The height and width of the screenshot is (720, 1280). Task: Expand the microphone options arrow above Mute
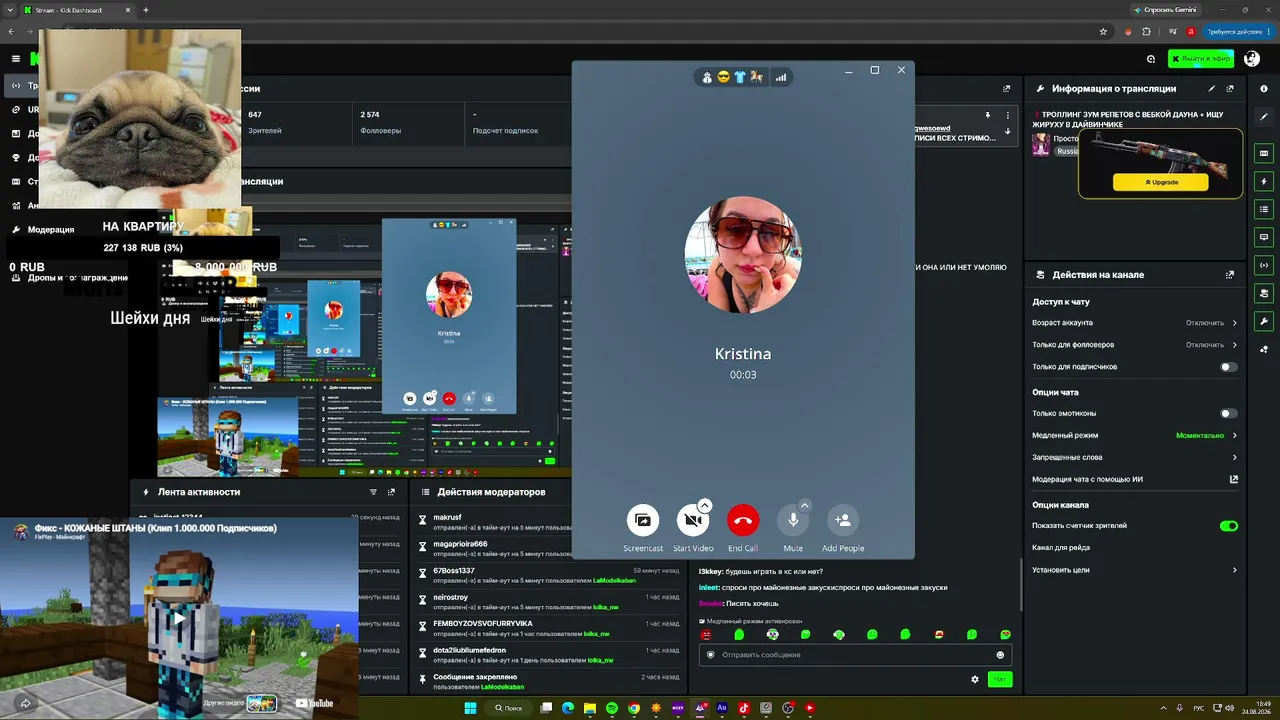tap(804, 506)
